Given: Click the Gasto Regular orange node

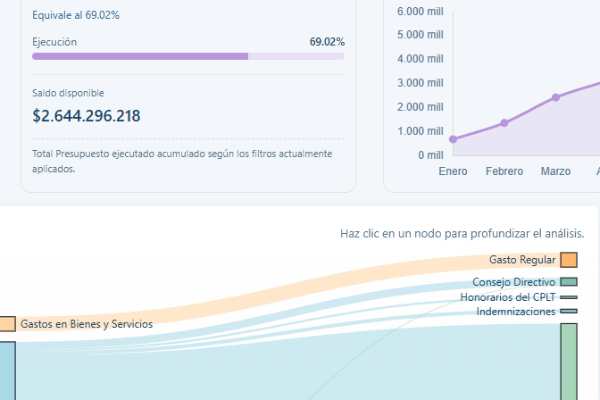Looking at the screenshot, I should pyautogui.click(x=569, y=260).
